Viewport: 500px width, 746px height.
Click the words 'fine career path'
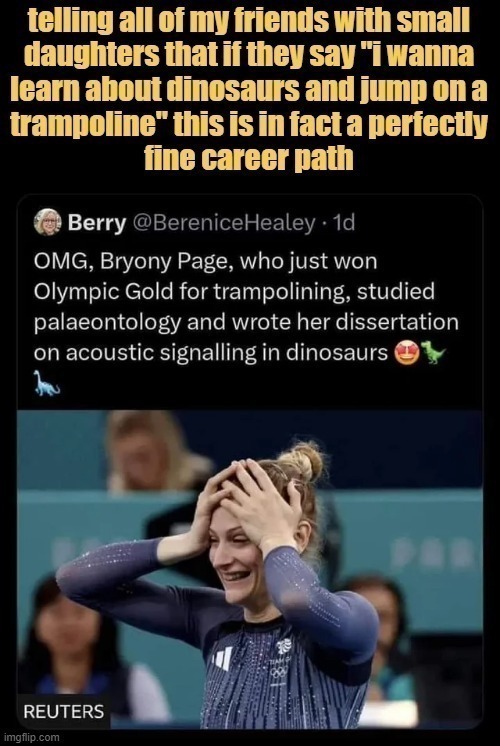pos(249,158)
